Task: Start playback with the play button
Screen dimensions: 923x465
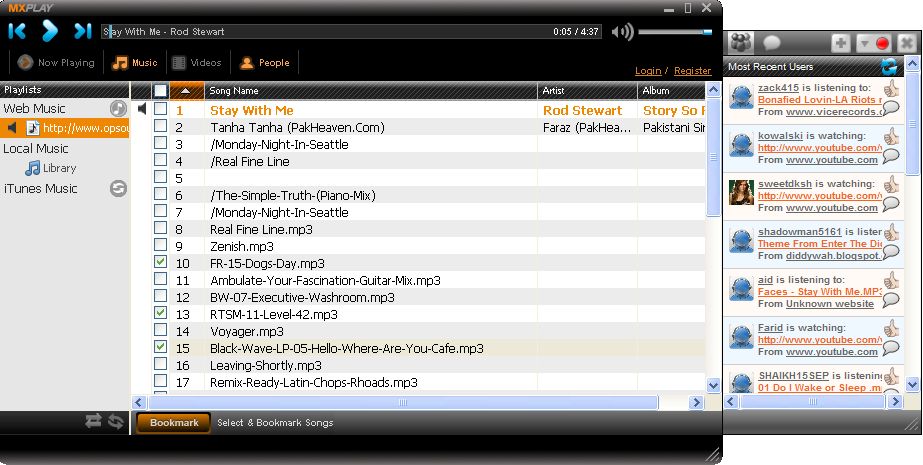Action: click(x=49, y=31)
